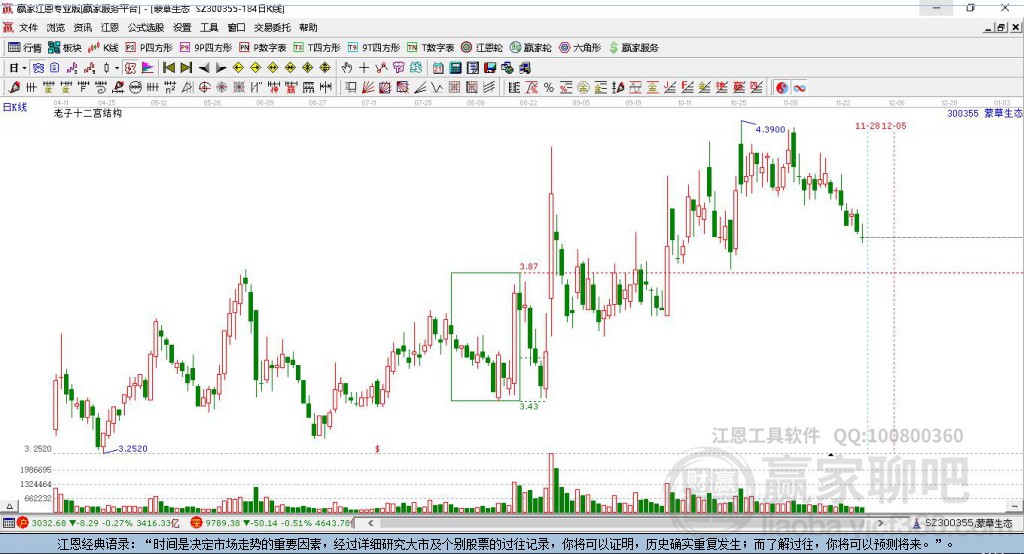Image resolution: width=1024 pixels, height=554 pixels.
Task: Click the blue infinity loop icon
Action: coord(799,87)
